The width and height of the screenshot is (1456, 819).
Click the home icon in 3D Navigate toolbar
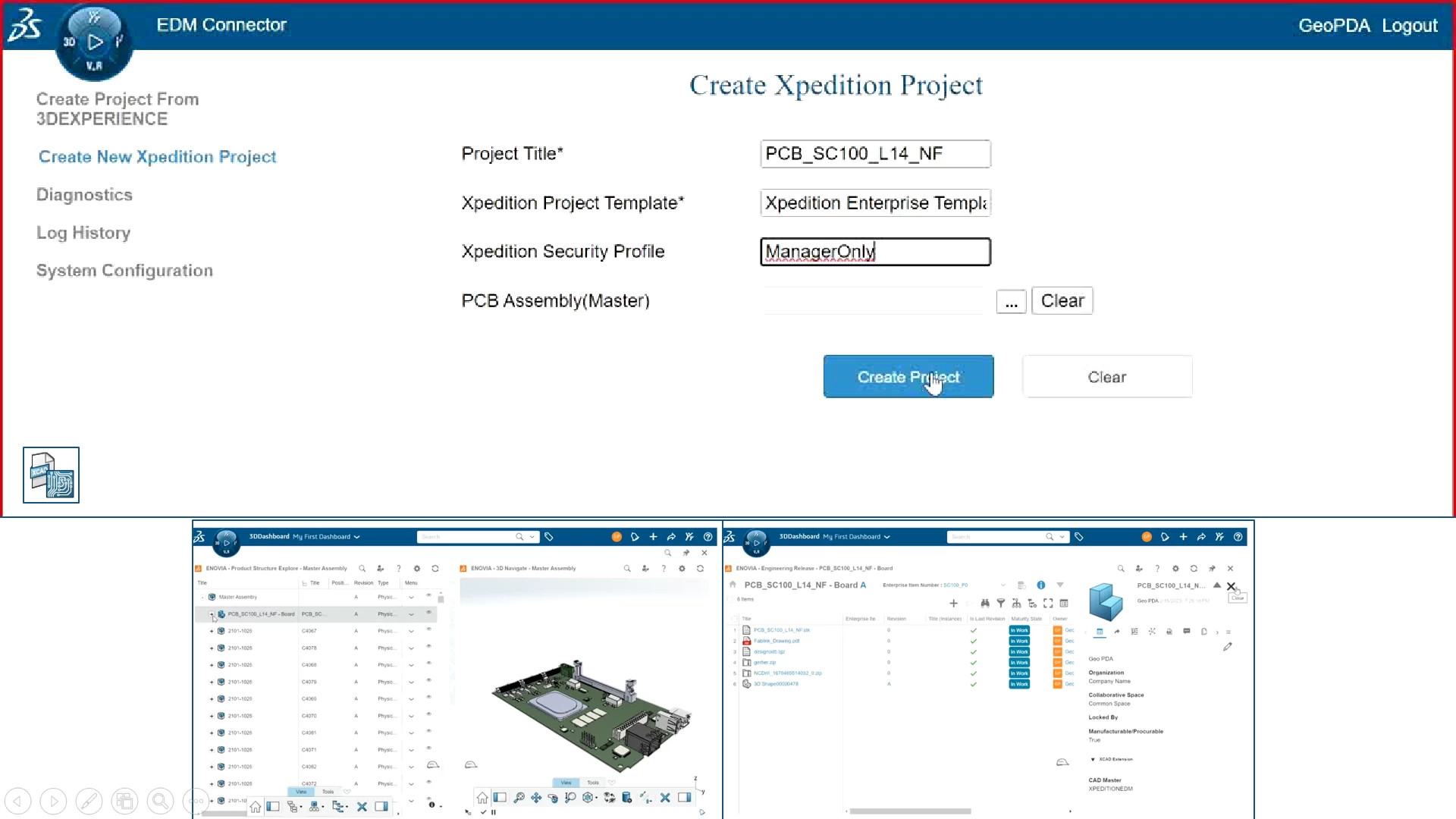coord(482,798)
